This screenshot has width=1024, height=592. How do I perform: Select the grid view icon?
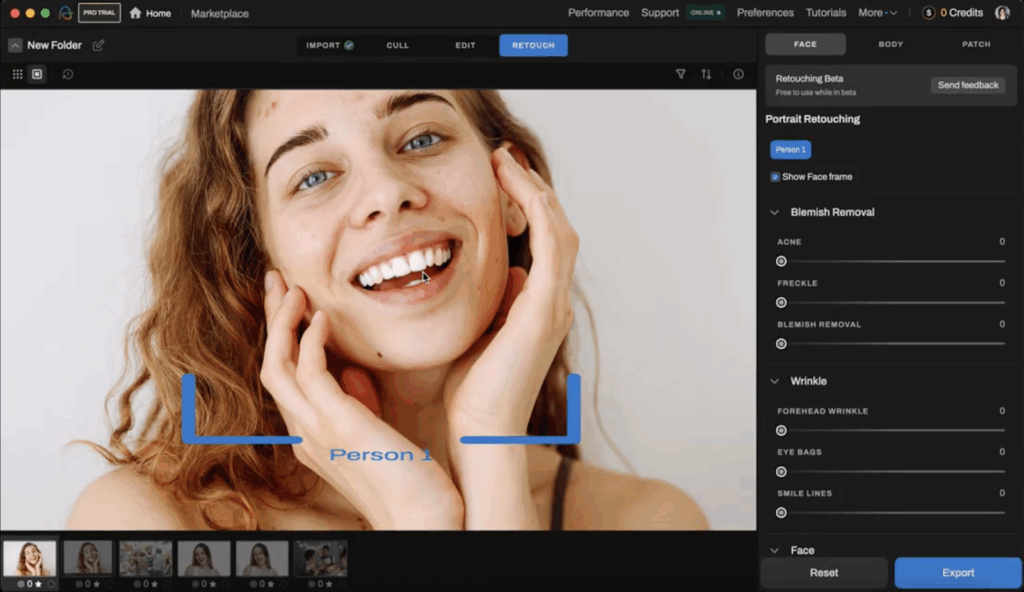click(x=17, y=73)
